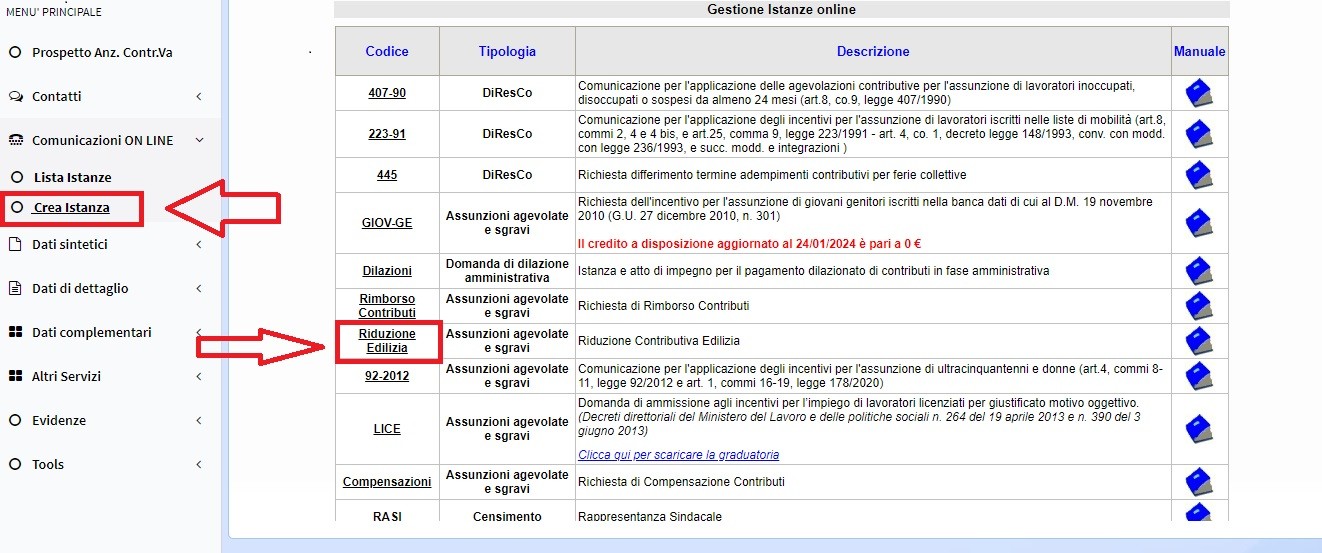Open manual icon for LICE row

1199,429
